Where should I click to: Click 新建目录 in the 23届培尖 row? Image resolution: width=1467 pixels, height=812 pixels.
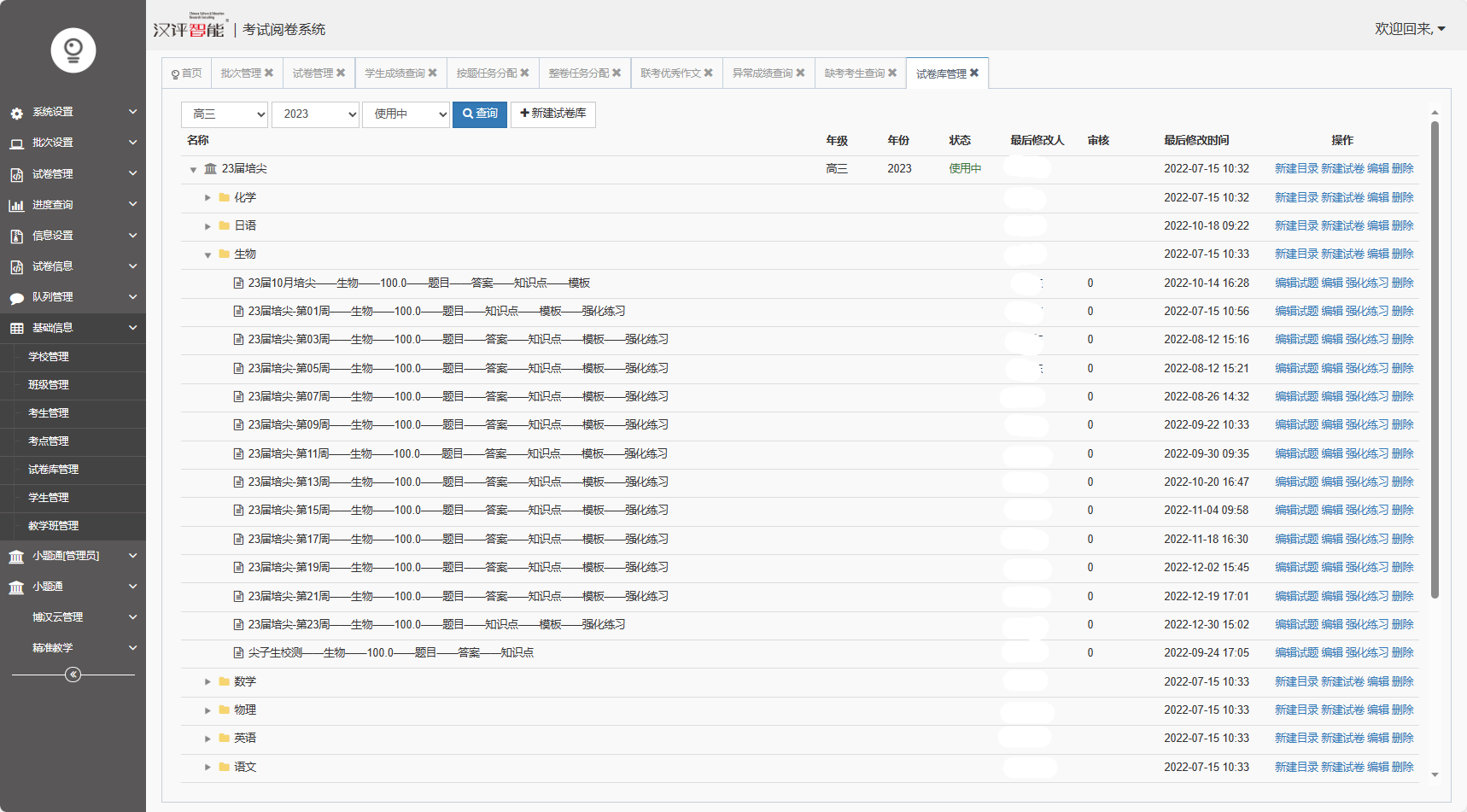(x=1296, y=169)
